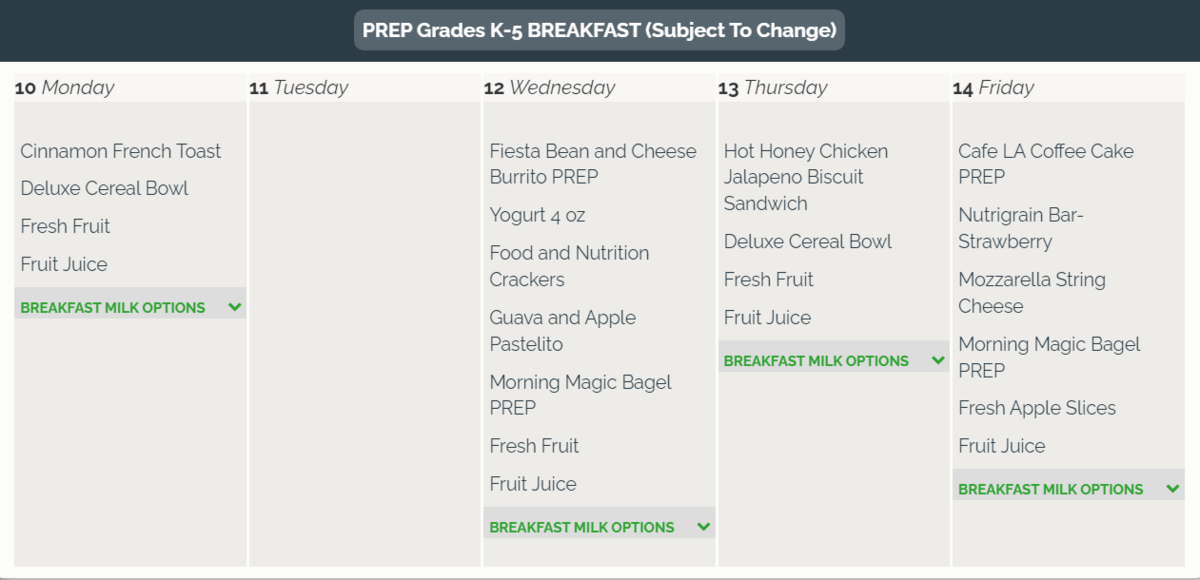This screenshot has width=1200, height=580.
Task: Select Mozzarella String Cheese item
Action: [x=1031, y=292]
